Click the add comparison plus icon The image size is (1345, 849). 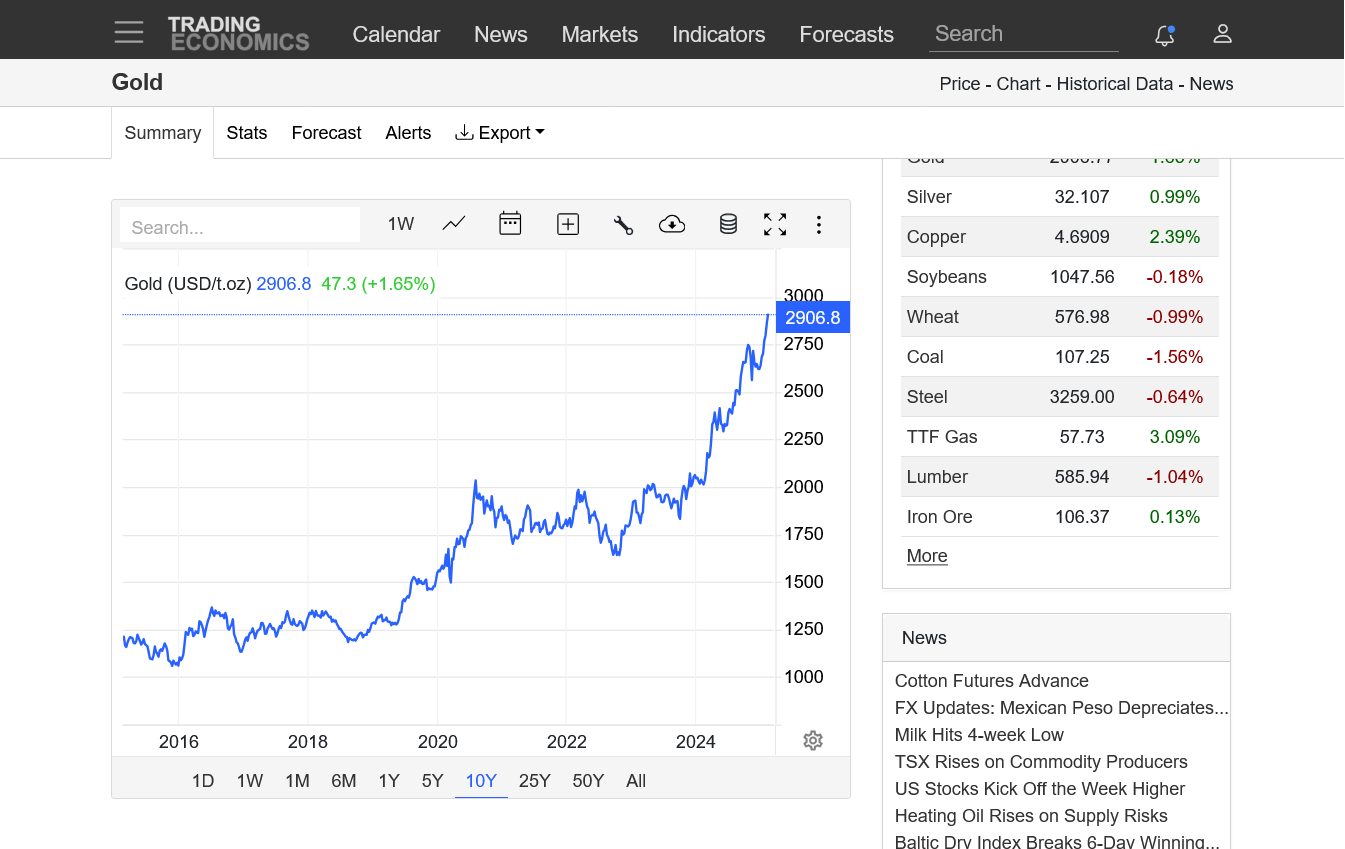tap(568, 224)
